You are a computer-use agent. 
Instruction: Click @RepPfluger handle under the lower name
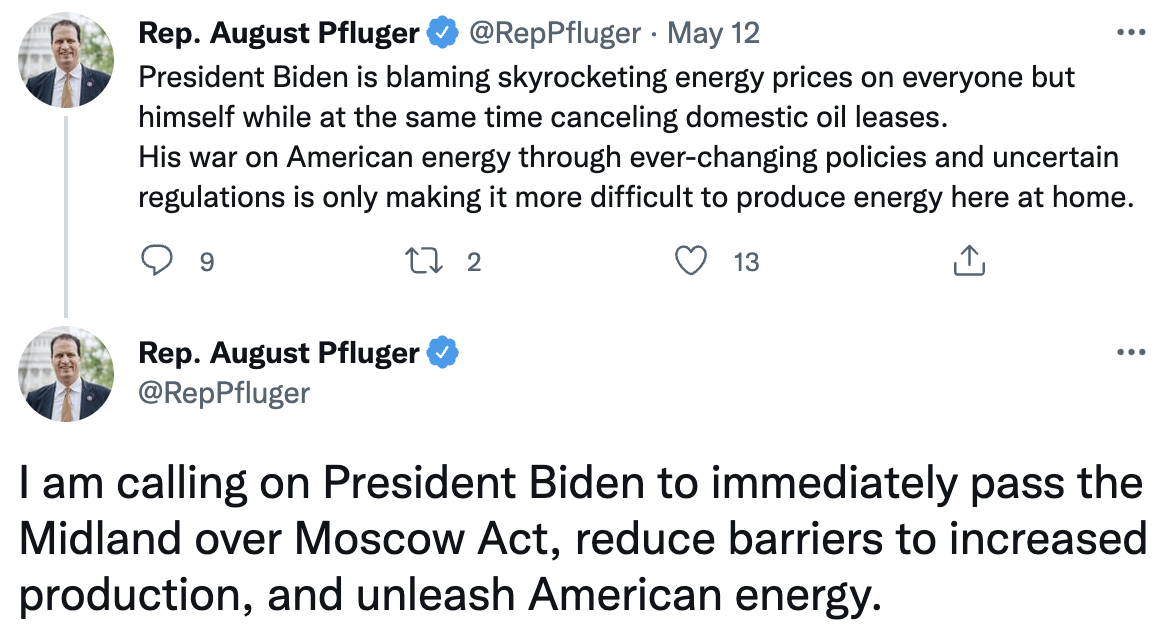click(224, 393)
